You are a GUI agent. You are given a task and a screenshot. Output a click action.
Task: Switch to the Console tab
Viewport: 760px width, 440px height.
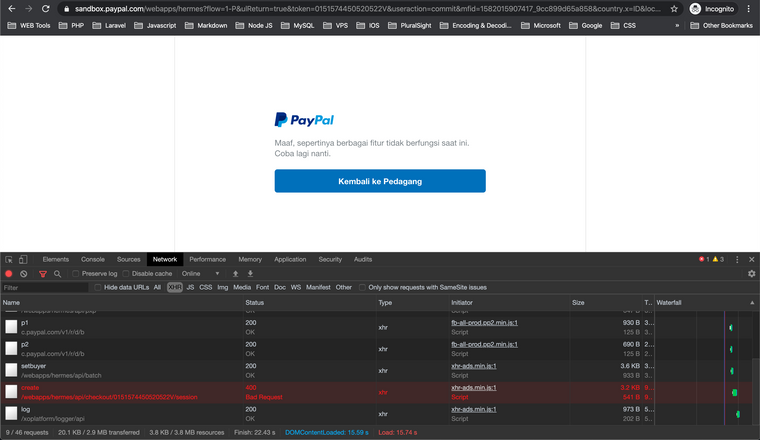coord(93,259)
